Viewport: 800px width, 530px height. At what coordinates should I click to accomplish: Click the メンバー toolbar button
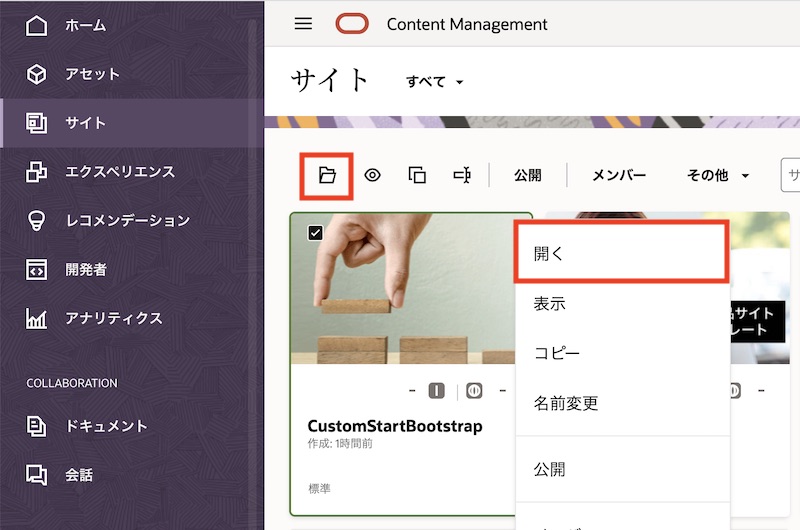[x=619, y=175]
